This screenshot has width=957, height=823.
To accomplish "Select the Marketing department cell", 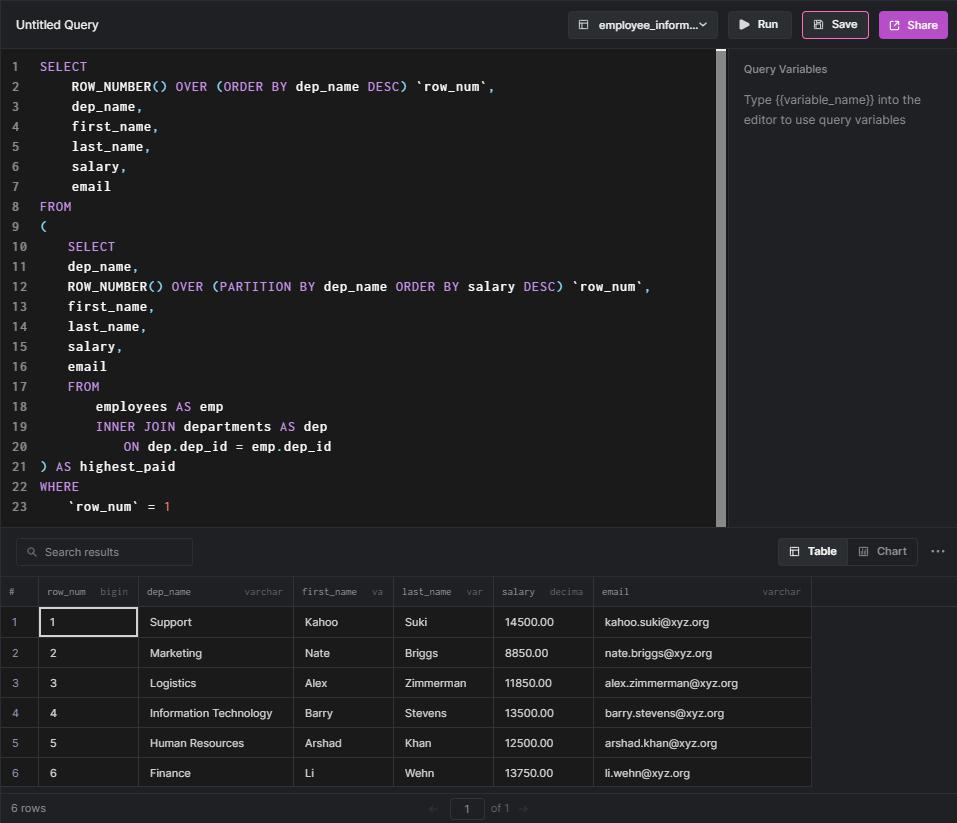I will coord(215,653).
